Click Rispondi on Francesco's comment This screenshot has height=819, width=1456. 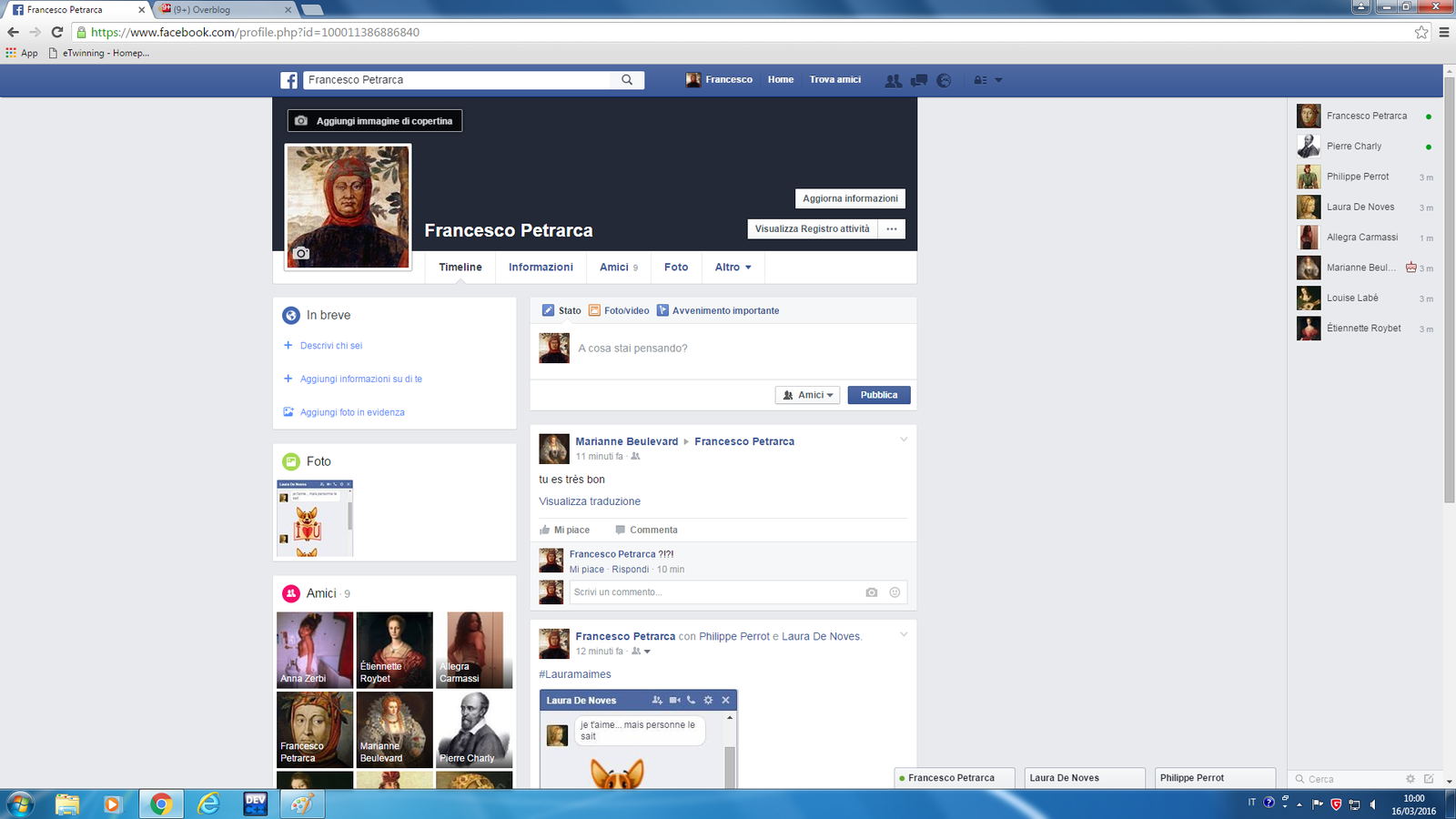pos(630,570)
